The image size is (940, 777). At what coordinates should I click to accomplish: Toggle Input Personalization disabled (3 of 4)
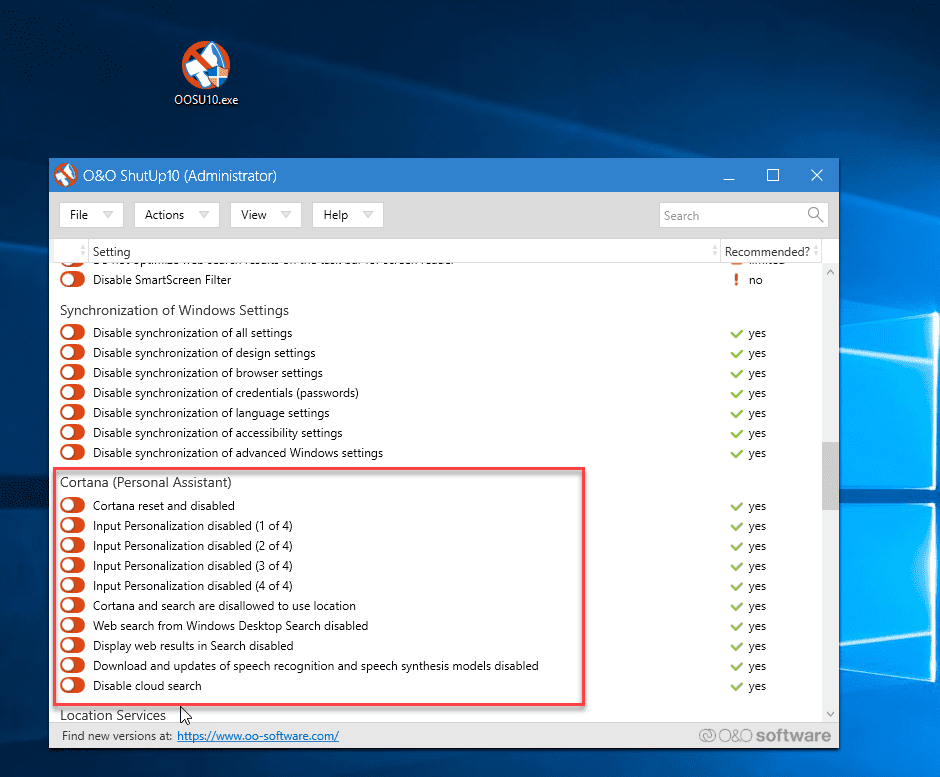point(73,565)
